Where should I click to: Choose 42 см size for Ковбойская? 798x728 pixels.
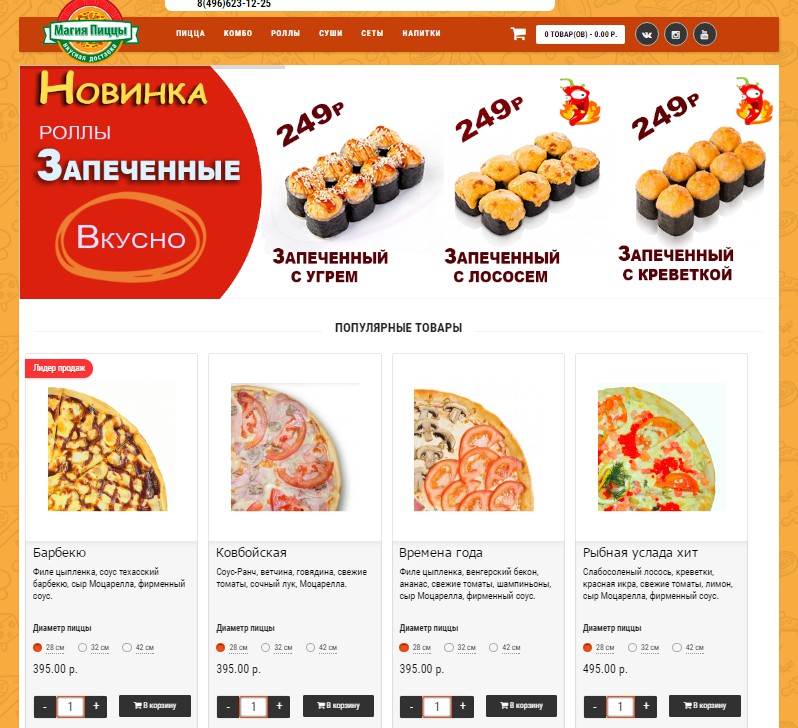pyautogui.click(x=310, y=648)
